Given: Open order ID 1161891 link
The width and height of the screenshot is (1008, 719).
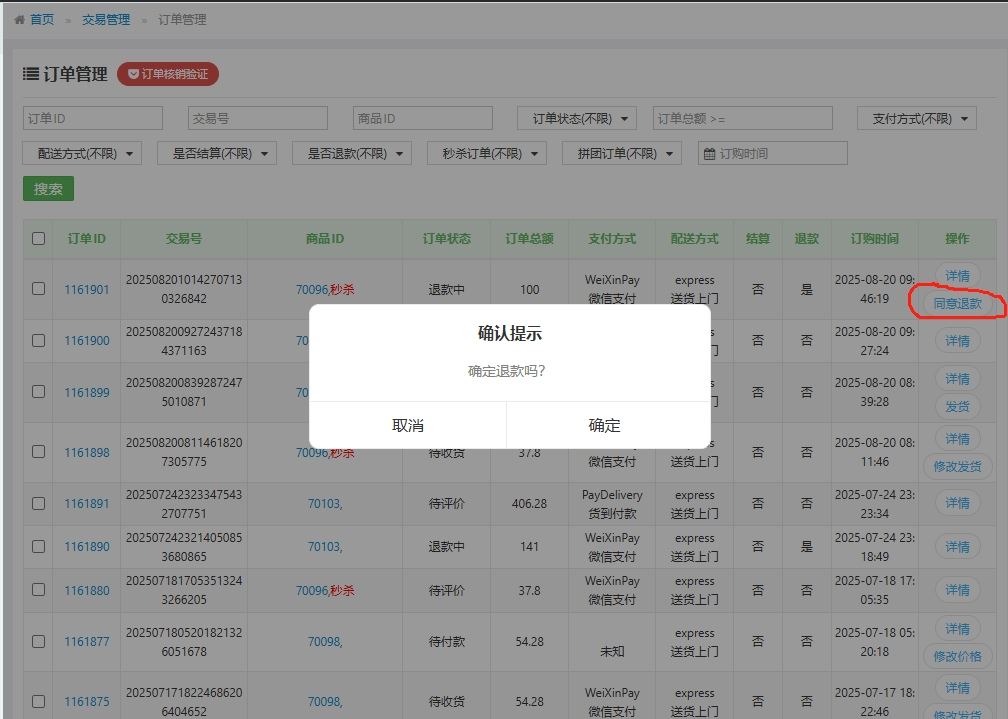Looking at the screenshot, I should pos(87,504).
